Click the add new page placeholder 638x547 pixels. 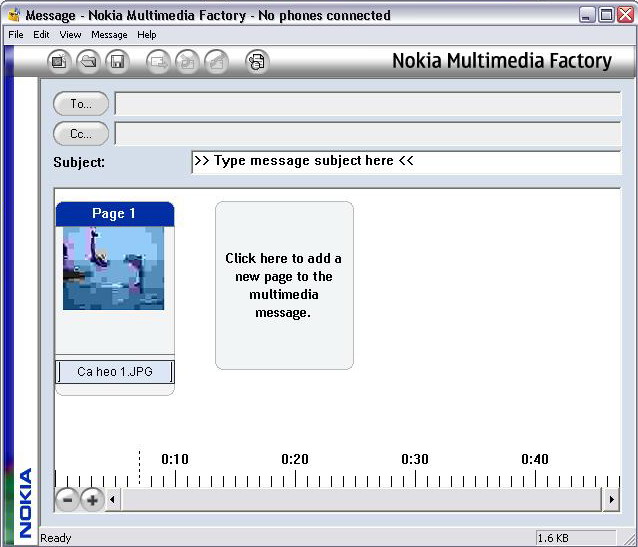point(284,285)
